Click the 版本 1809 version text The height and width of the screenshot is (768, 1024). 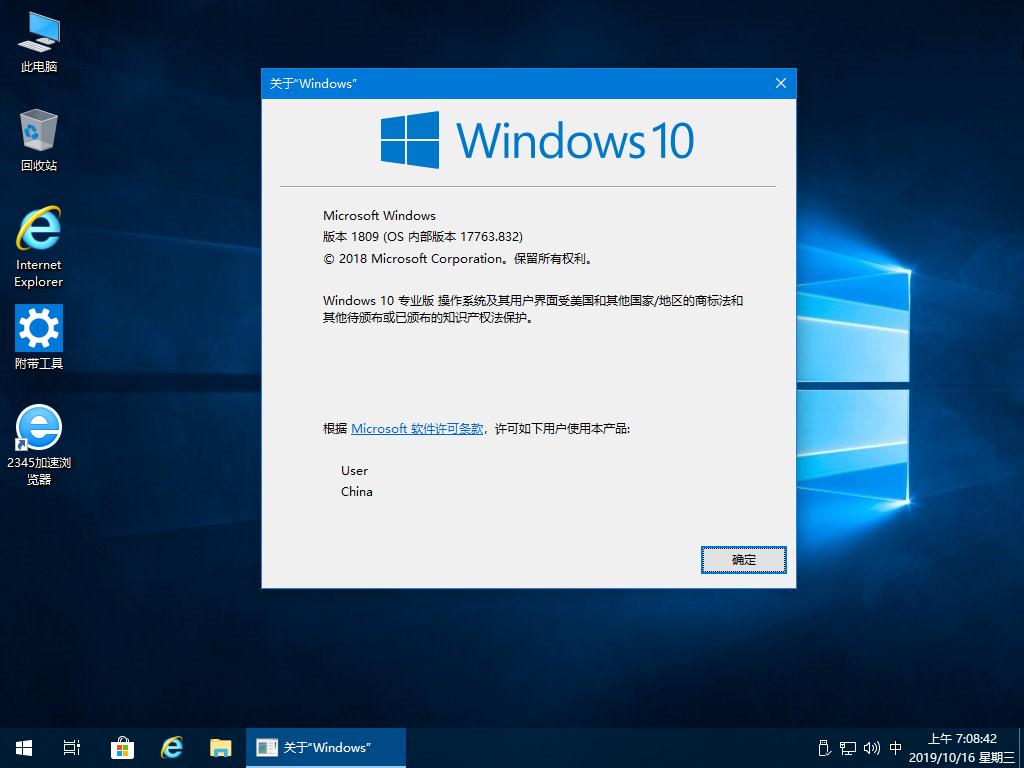pyautogui.click(x=423, y=236)
